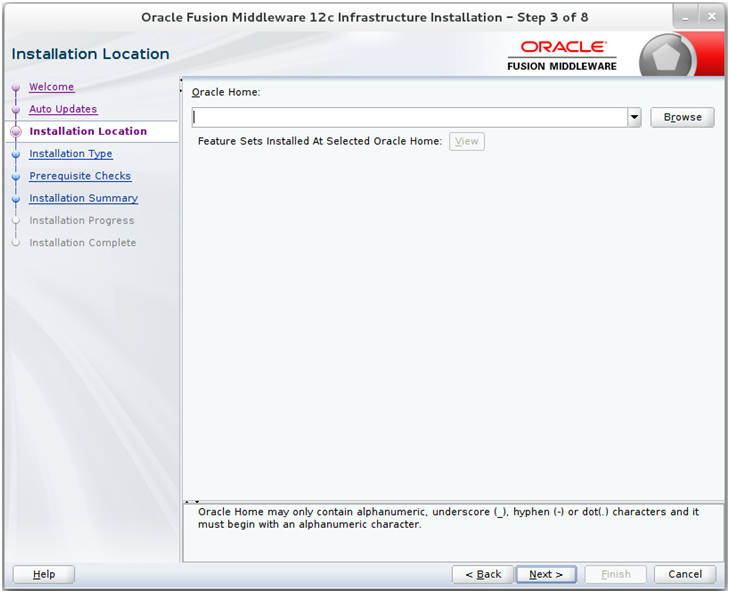
Task: Click the greyed-out Installation Complete step
Action: click(82, 243)
